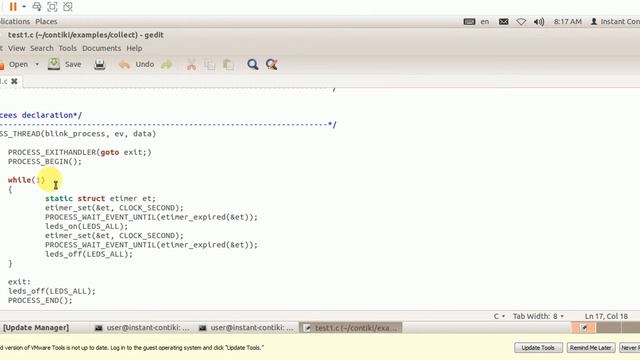
Task: Click the 'exit:' label line
Action: click(19, 282)
